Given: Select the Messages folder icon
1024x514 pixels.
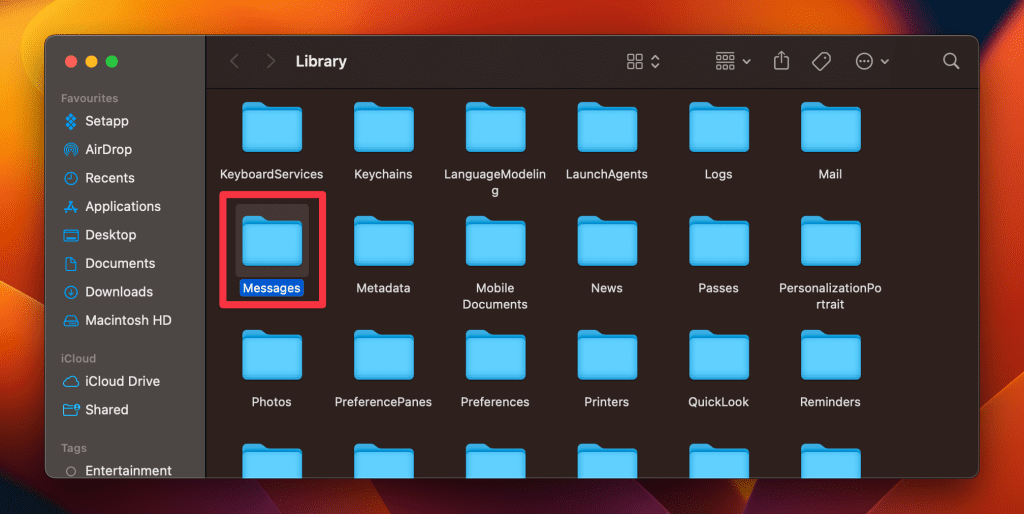Looking at the screenshot, I should (x=272, y=241).
